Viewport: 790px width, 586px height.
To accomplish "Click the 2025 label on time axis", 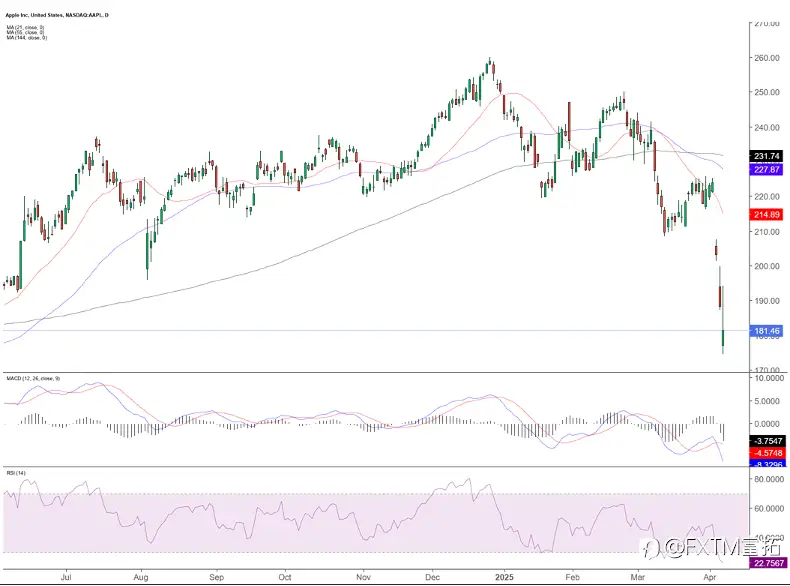I will 504,577.
